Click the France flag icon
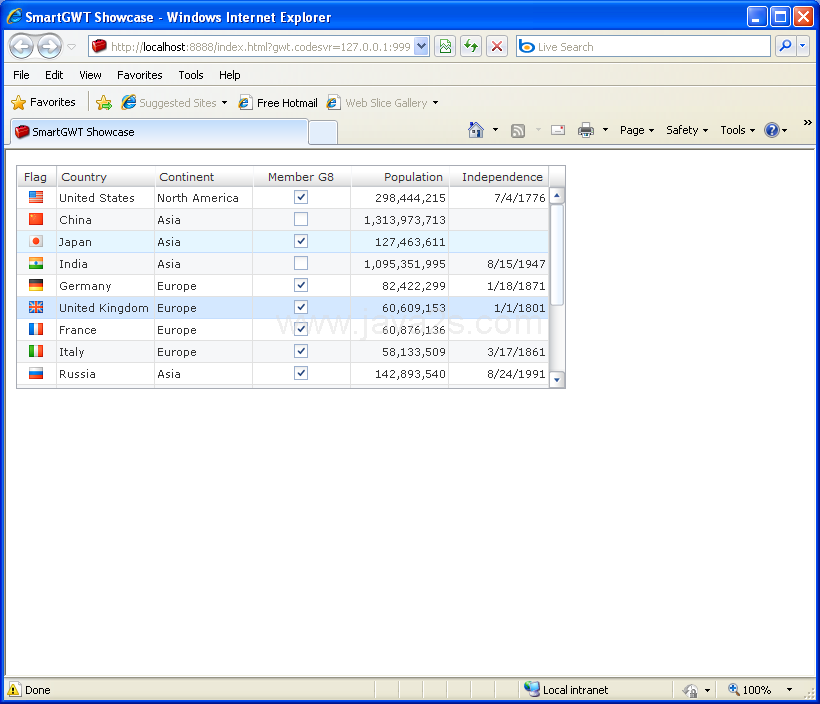 click(x=36, y=329)
